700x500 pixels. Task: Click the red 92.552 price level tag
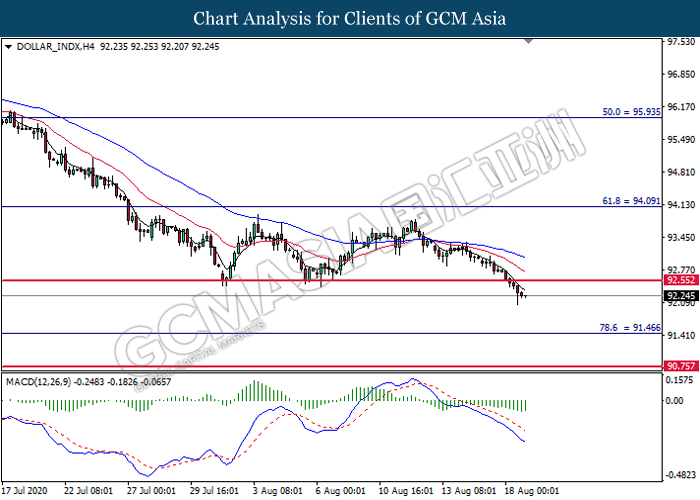point(681,280)
